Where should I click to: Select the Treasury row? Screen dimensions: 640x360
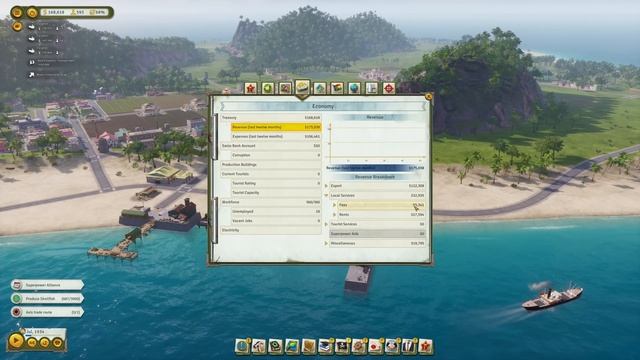[x=271, y=118]
